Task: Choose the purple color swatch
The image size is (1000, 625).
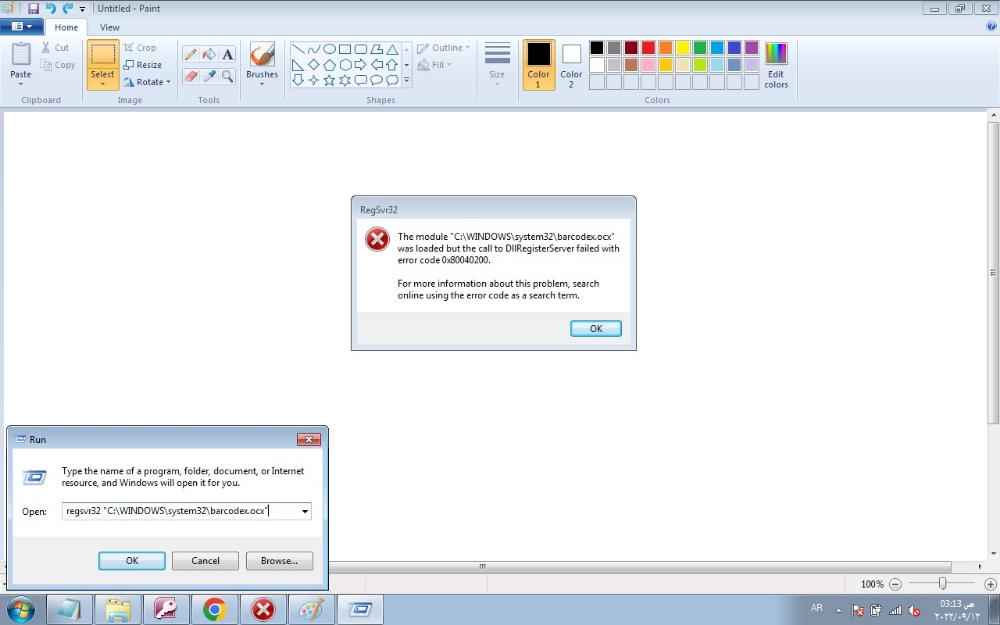Action: [x=752, y=48]
